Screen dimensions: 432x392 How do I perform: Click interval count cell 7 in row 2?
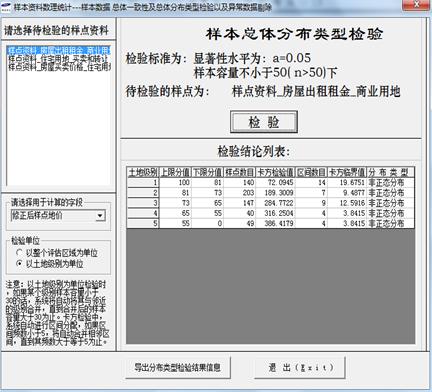(311, 193)
